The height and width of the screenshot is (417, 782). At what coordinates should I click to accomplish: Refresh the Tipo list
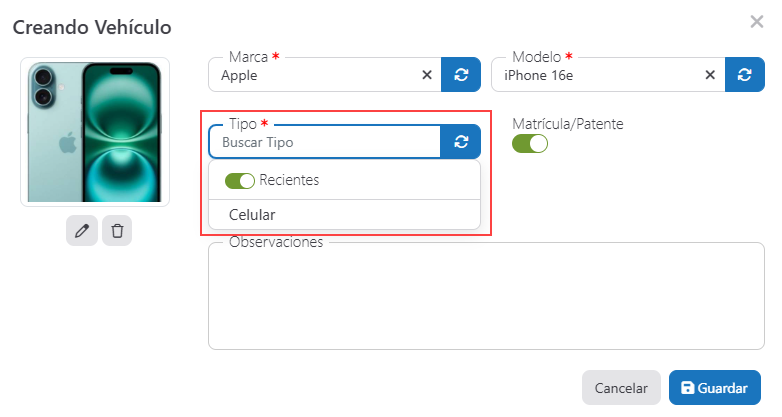tap(461, 142)
